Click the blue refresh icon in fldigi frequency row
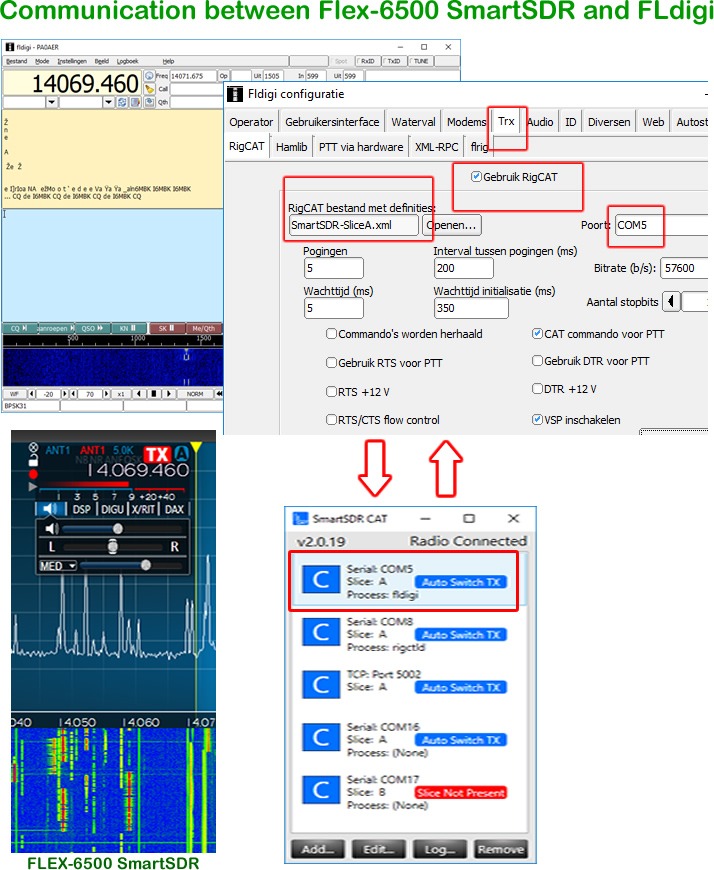Viewport: 714px width, 870px height. coord(122,102)
